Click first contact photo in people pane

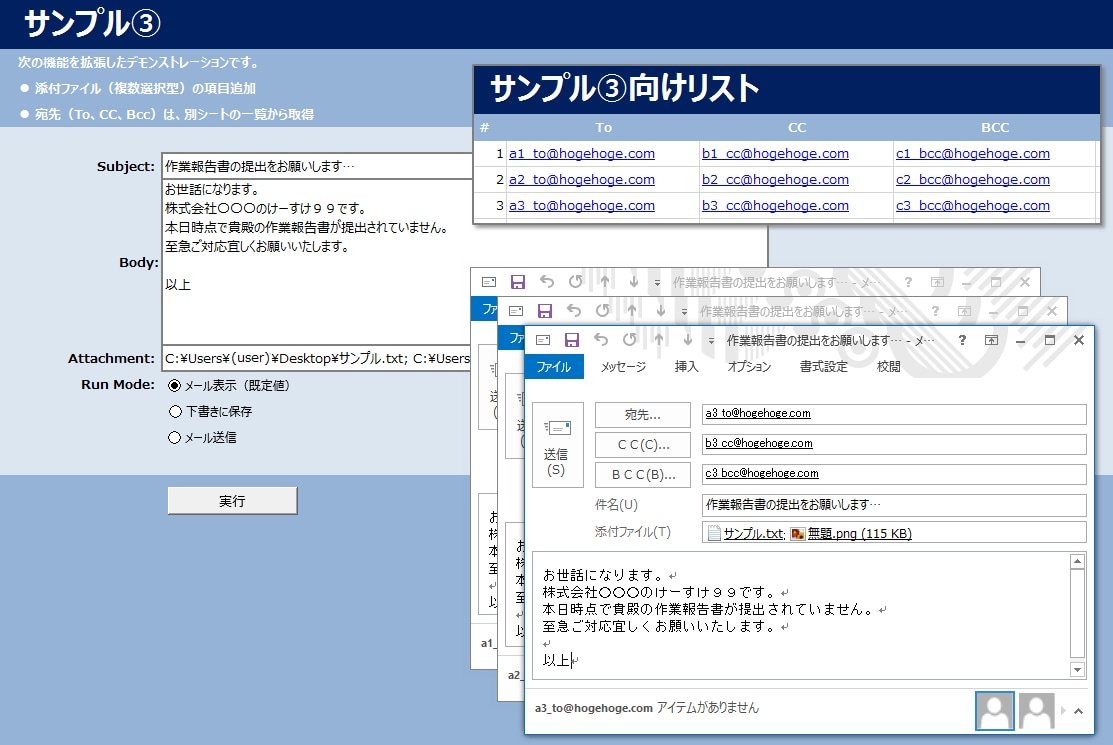(994, 711)
